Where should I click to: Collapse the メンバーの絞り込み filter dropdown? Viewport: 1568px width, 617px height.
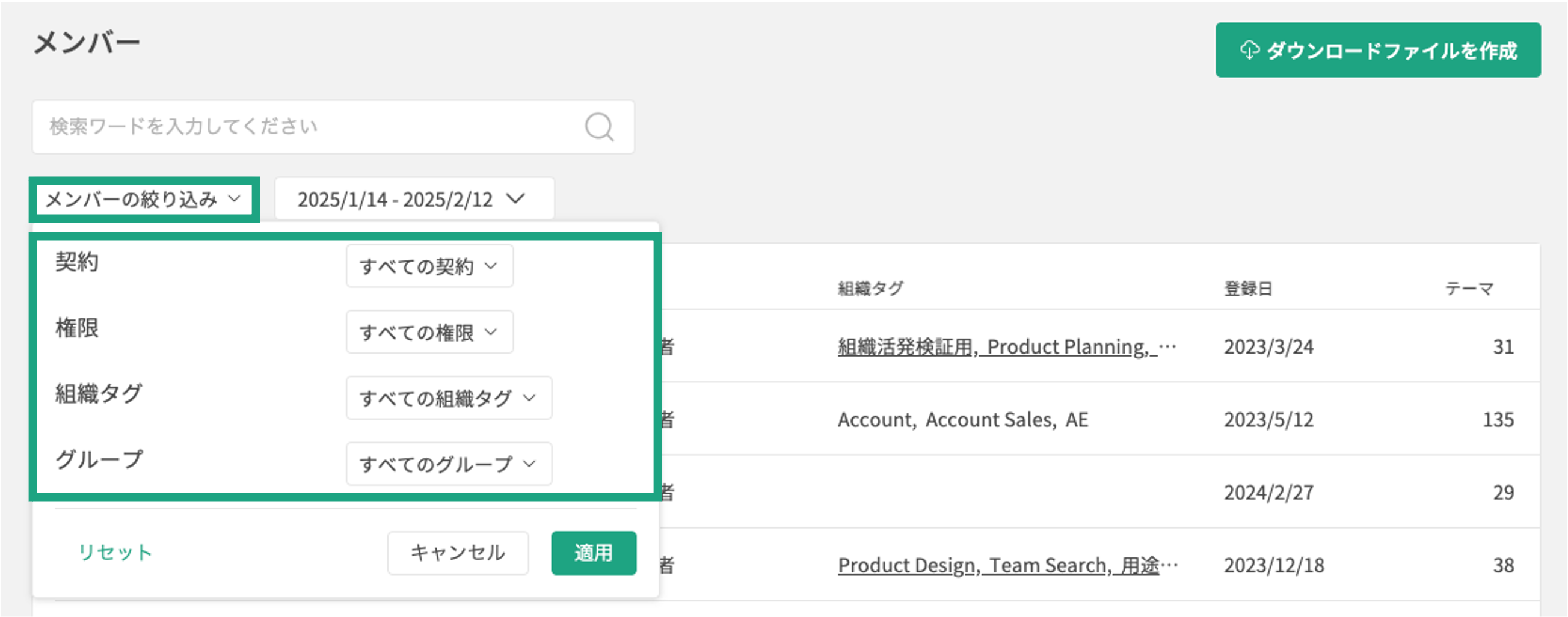[144, 199]
